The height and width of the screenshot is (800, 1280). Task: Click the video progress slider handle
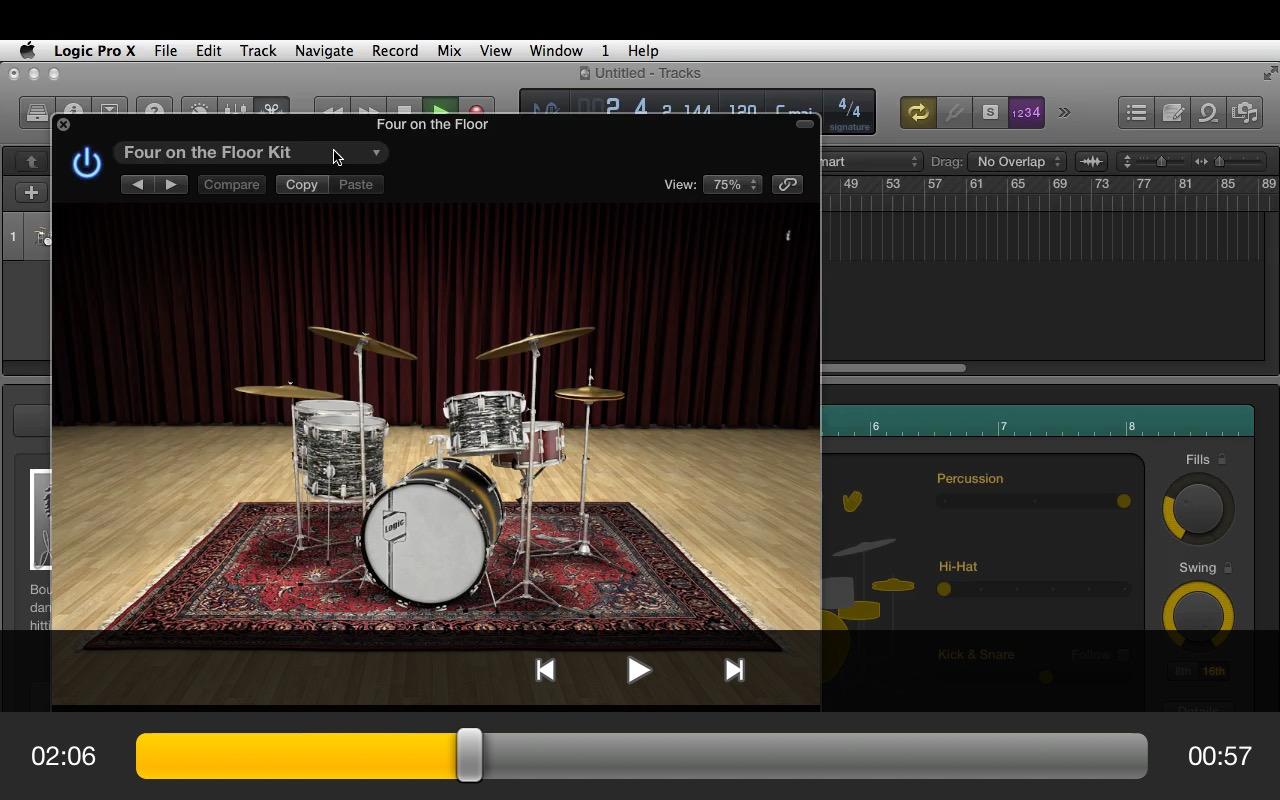(469, 756)
